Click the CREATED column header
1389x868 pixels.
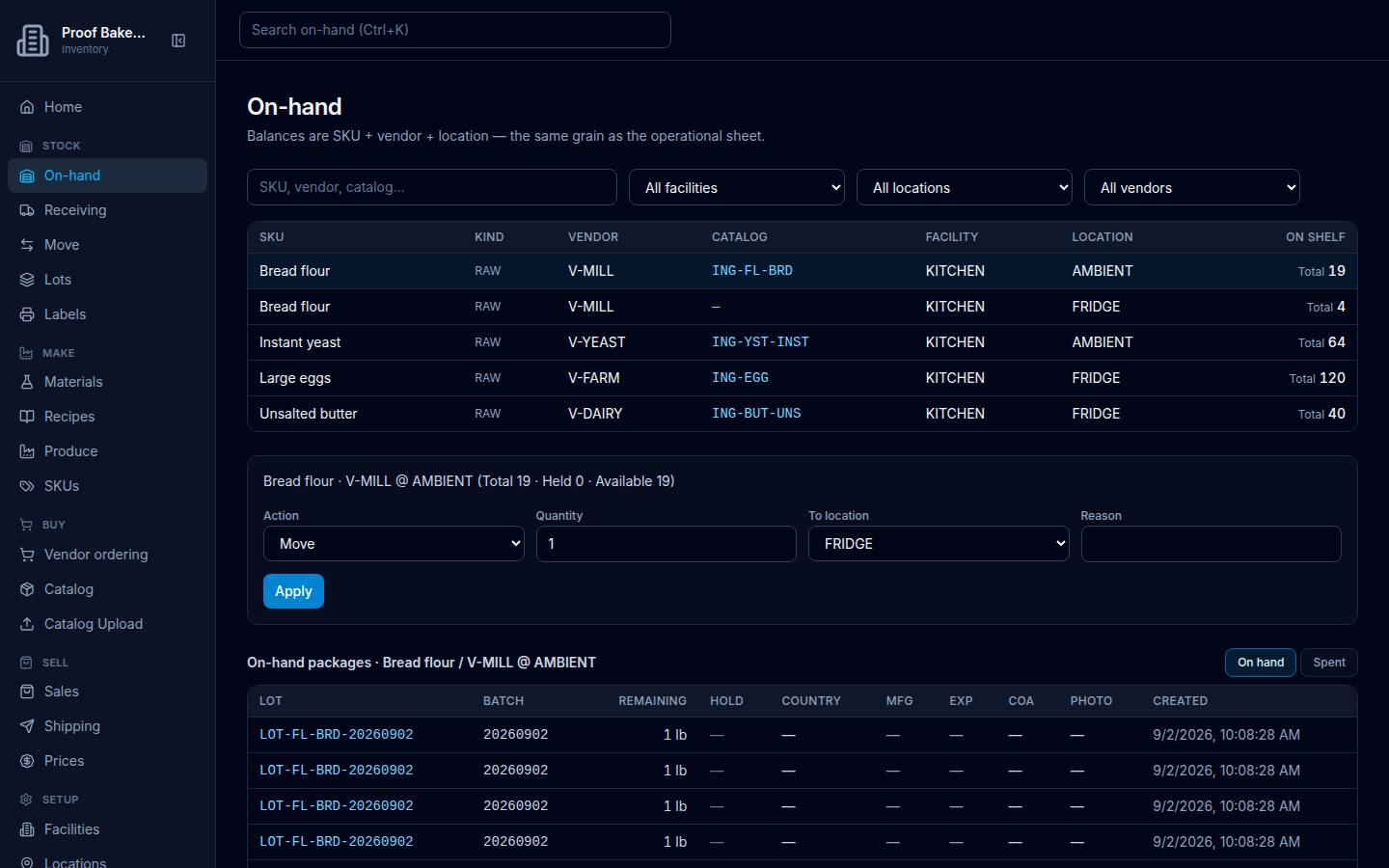[x=1180, y=701]
